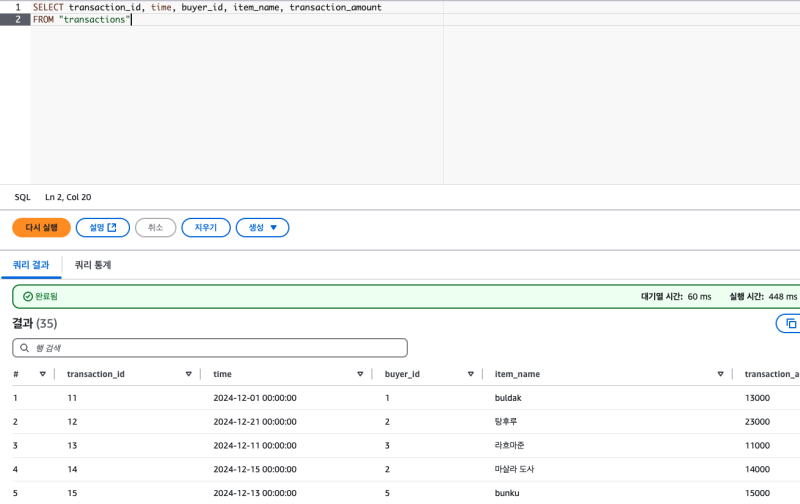The height and width of the screenshot is (504, 800).
Task: Click the transaction_amount column header
Action: click(x=770, y=374)
